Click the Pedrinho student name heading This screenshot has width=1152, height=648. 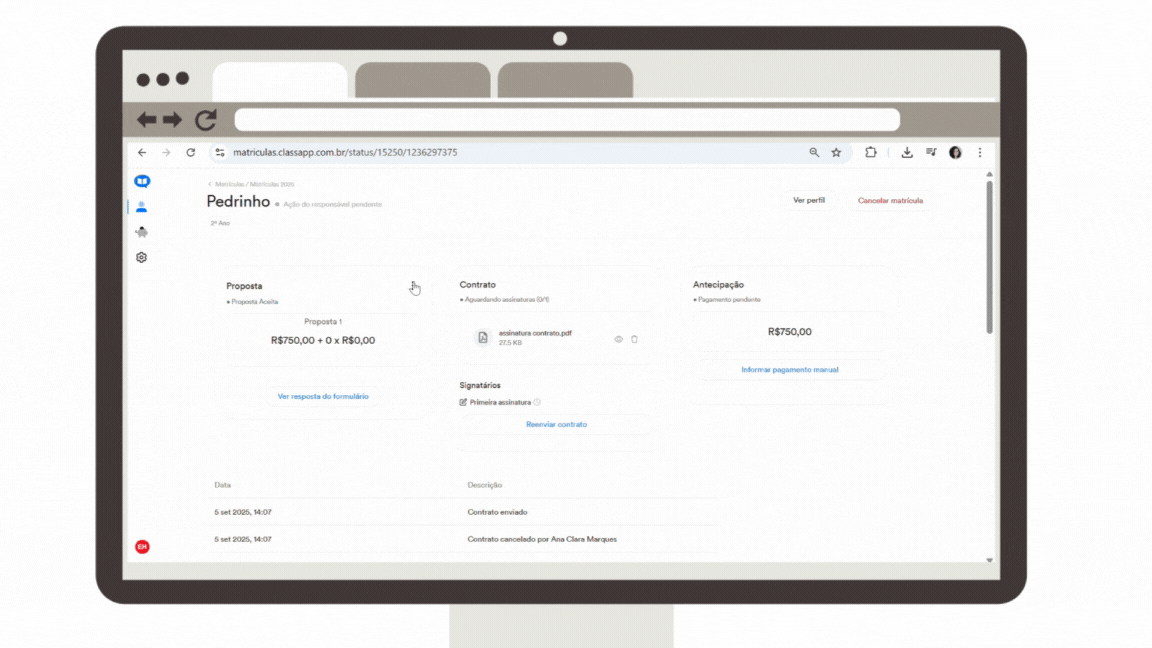pyautogui.click(x=238, y=201)
